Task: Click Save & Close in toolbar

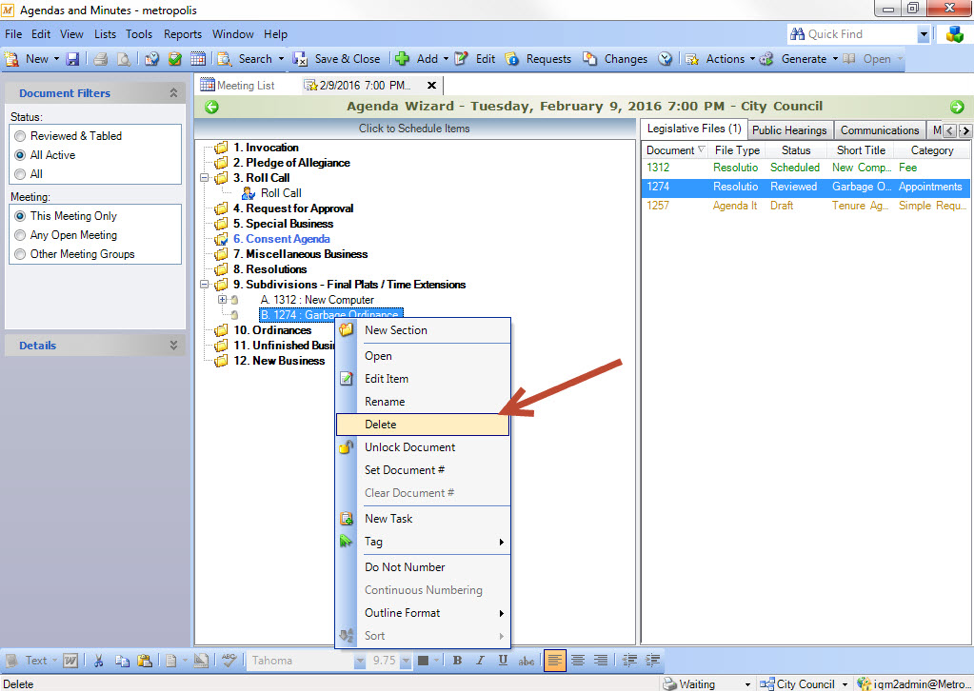Action: coord(337,59)
